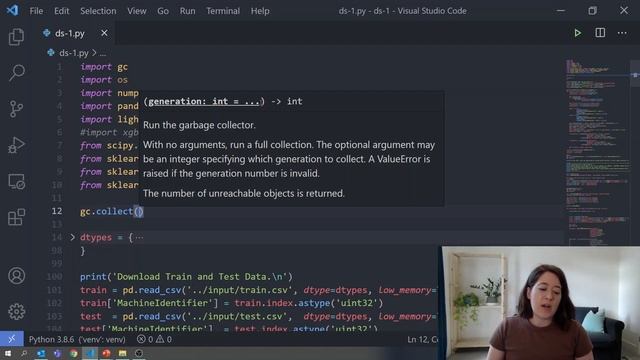The width and height of the screenshot is (640, 360).
Task: Open the Terminal menu
Action: pyautogui.click(x=223, y=11)
